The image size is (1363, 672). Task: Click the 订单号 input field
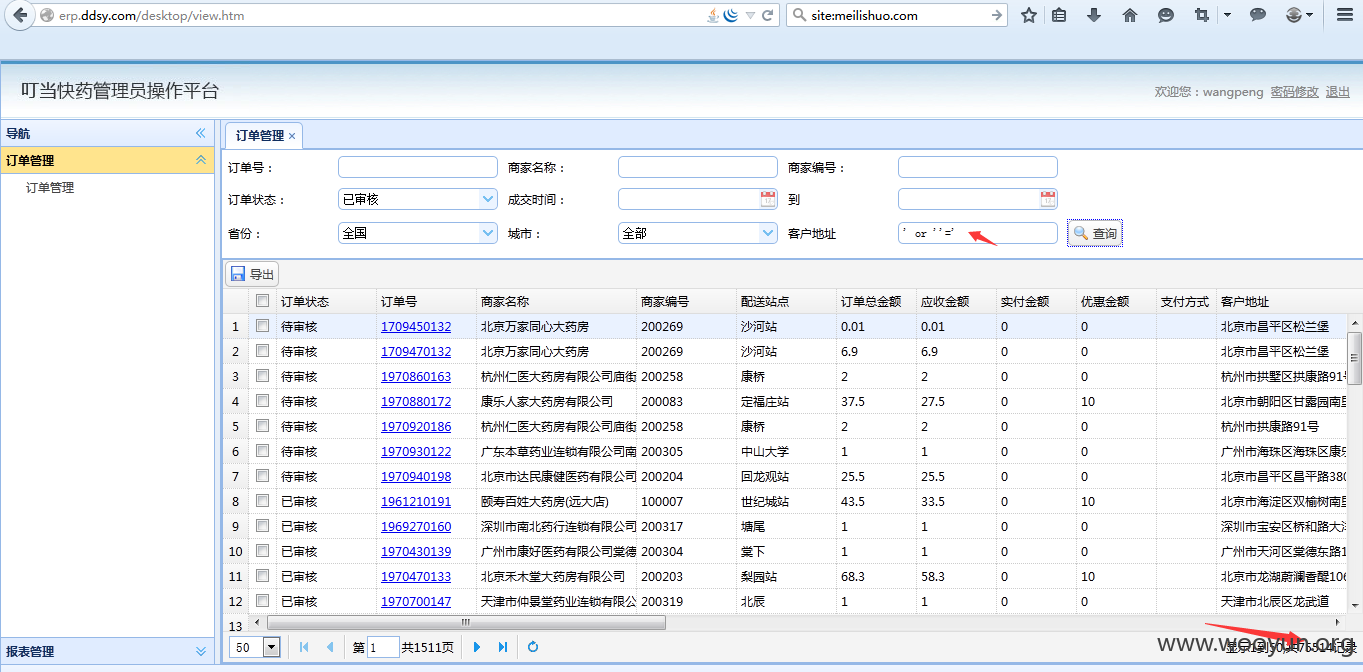point(417,167)
